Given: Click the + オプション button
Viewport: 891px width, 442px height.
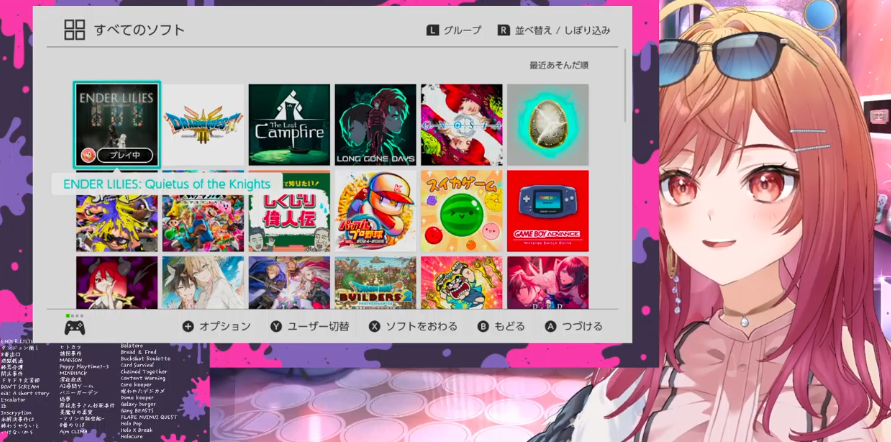Looking at the screenshot, I should pyautogui.click(x=216, y=326).
